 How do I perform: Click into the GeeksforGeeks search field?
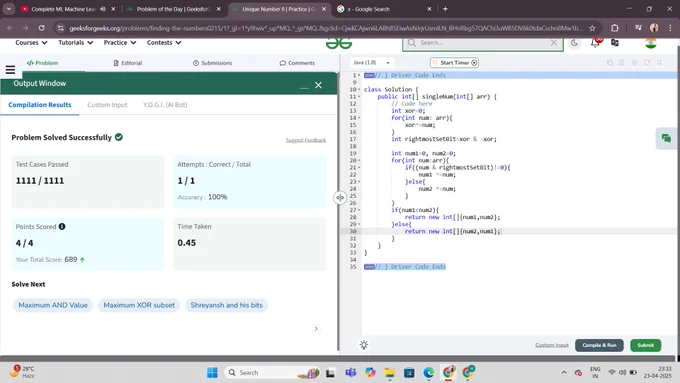pyautogui.click(x=482, y=43)
